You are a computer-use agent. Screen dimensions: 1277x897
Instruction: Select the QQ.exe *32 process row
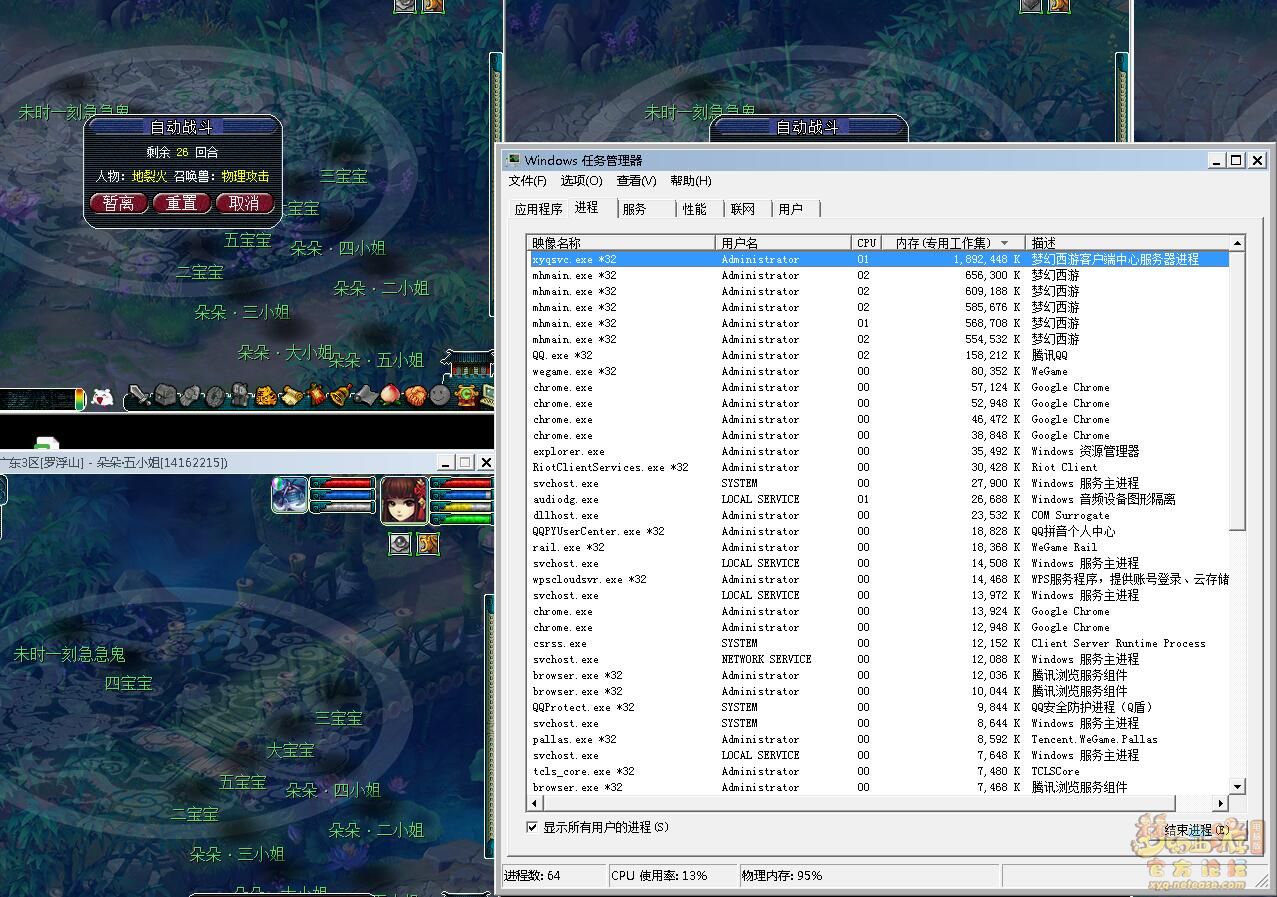879,355
